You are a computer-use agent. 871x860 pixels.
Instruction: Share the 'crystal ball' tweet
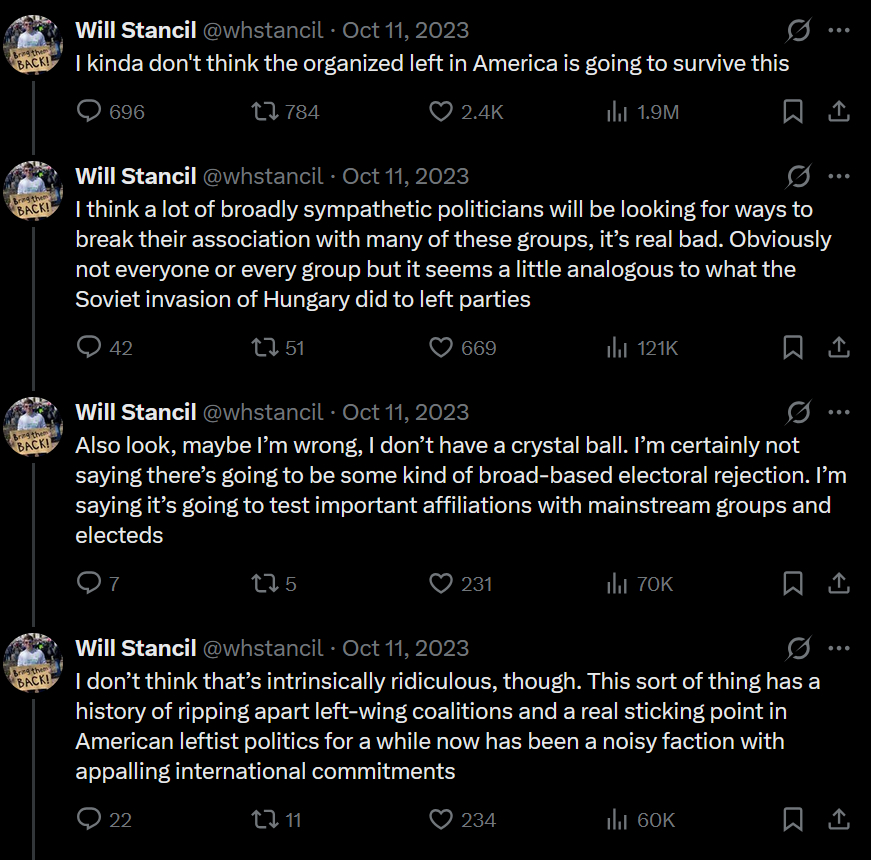[x=840, y=584]
